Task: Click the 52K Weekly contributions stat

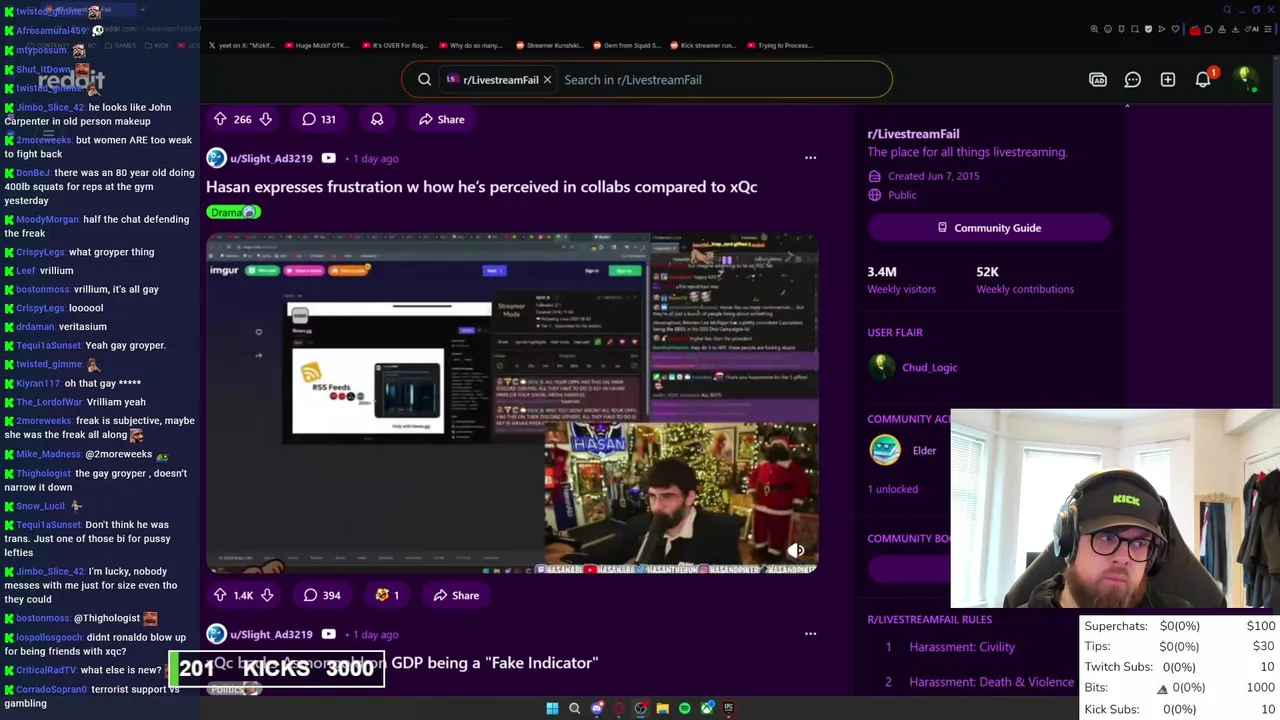Action: click(1025, 279)
